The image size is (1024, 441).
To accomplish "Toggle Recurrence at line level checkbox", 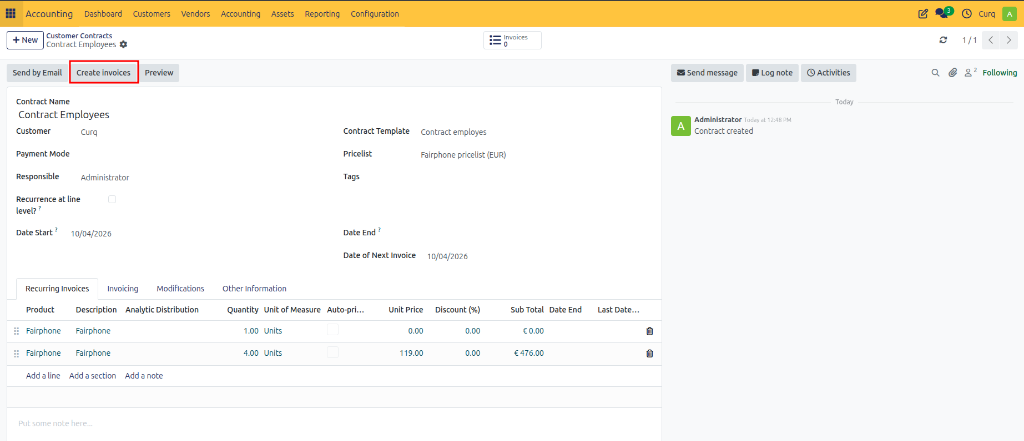I will [x=112, y=199].
